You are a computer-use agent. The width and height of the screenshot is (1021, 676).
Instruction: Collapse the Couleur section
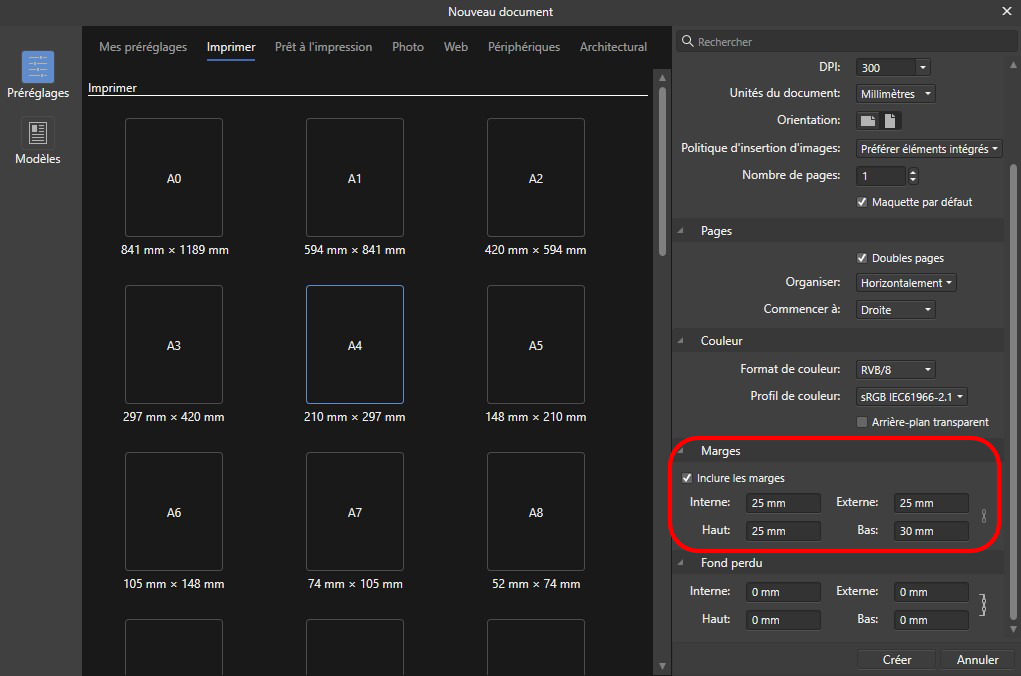(681, 341)
